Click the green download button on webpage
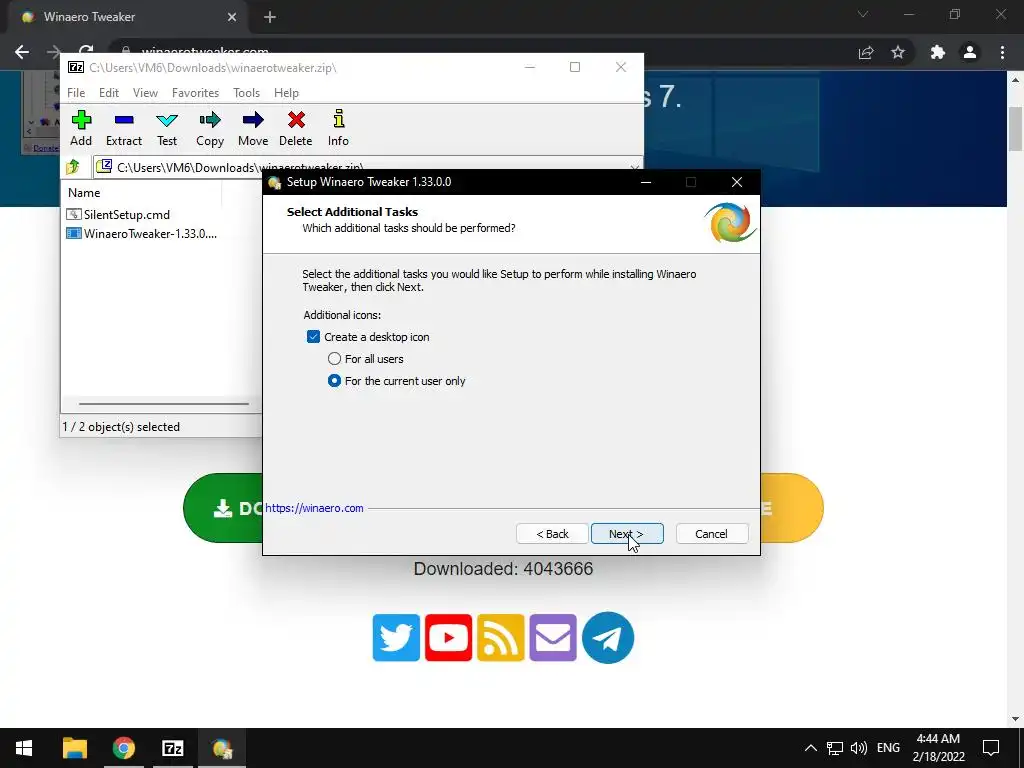Image resolution: width=1024 pixels, height=768 pixels. pos(223,508)
